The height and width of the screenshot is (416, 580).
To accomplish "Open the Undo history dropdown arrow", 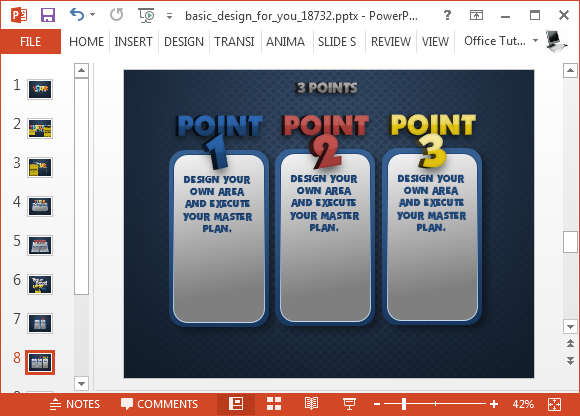I will tap(92, 15).
